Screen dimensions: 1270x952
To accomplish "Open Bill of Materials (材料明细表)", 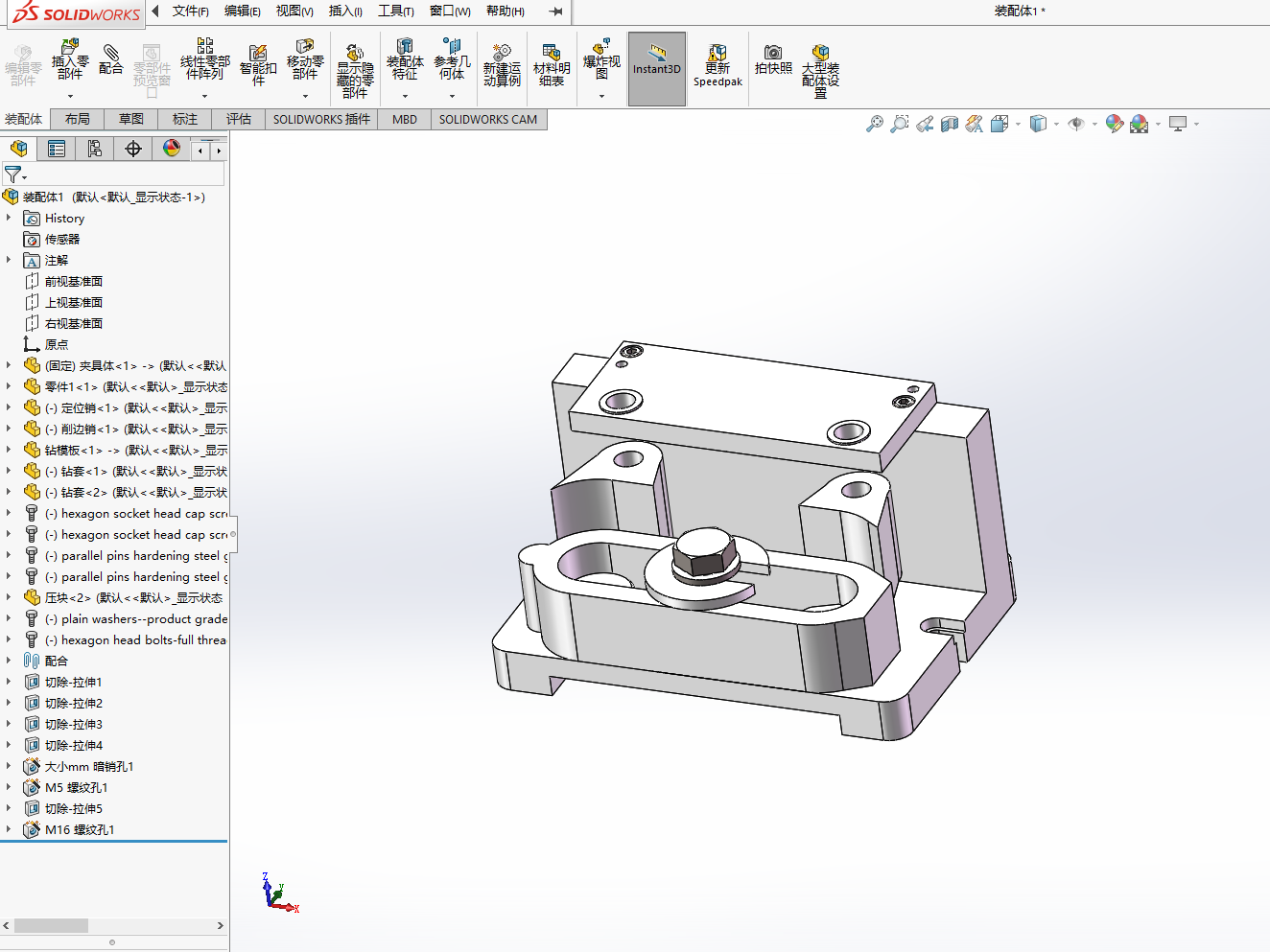I will click(552, 64).
